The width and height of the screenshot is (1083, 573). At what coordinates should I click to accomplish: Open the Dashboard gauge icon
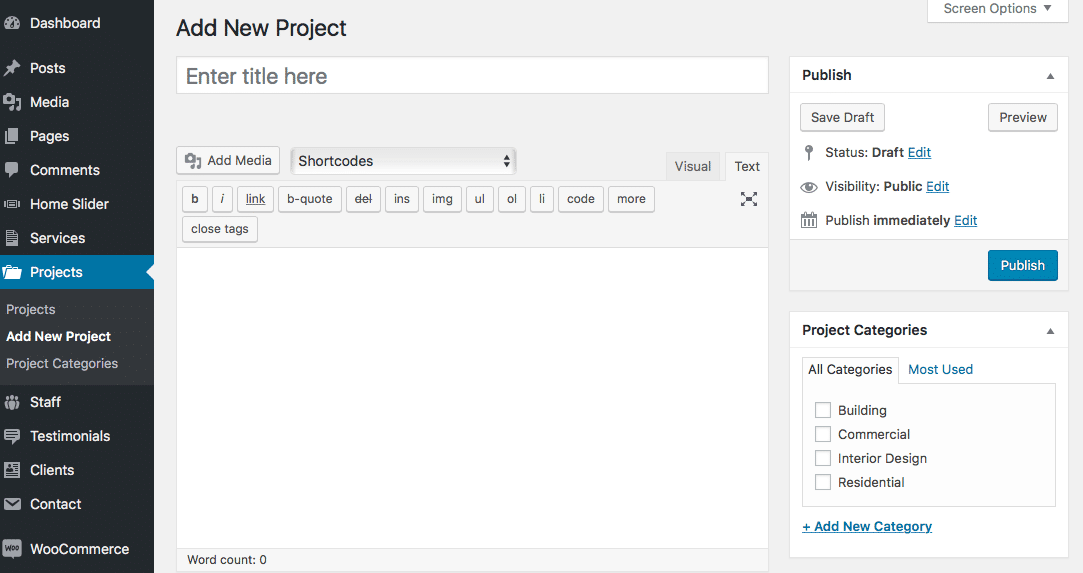pos(12,23)
